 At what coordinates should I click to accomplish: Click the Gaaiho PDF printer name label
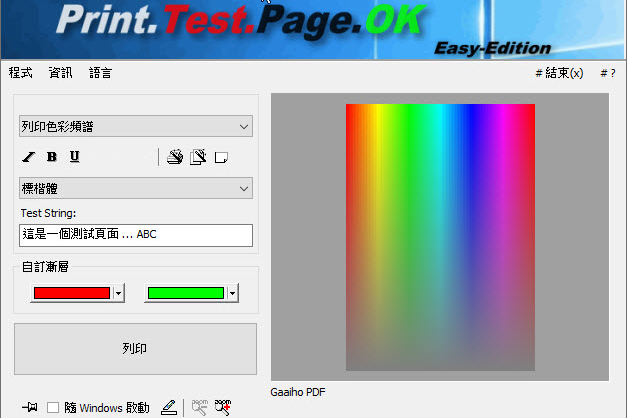(x=298, y=392)
